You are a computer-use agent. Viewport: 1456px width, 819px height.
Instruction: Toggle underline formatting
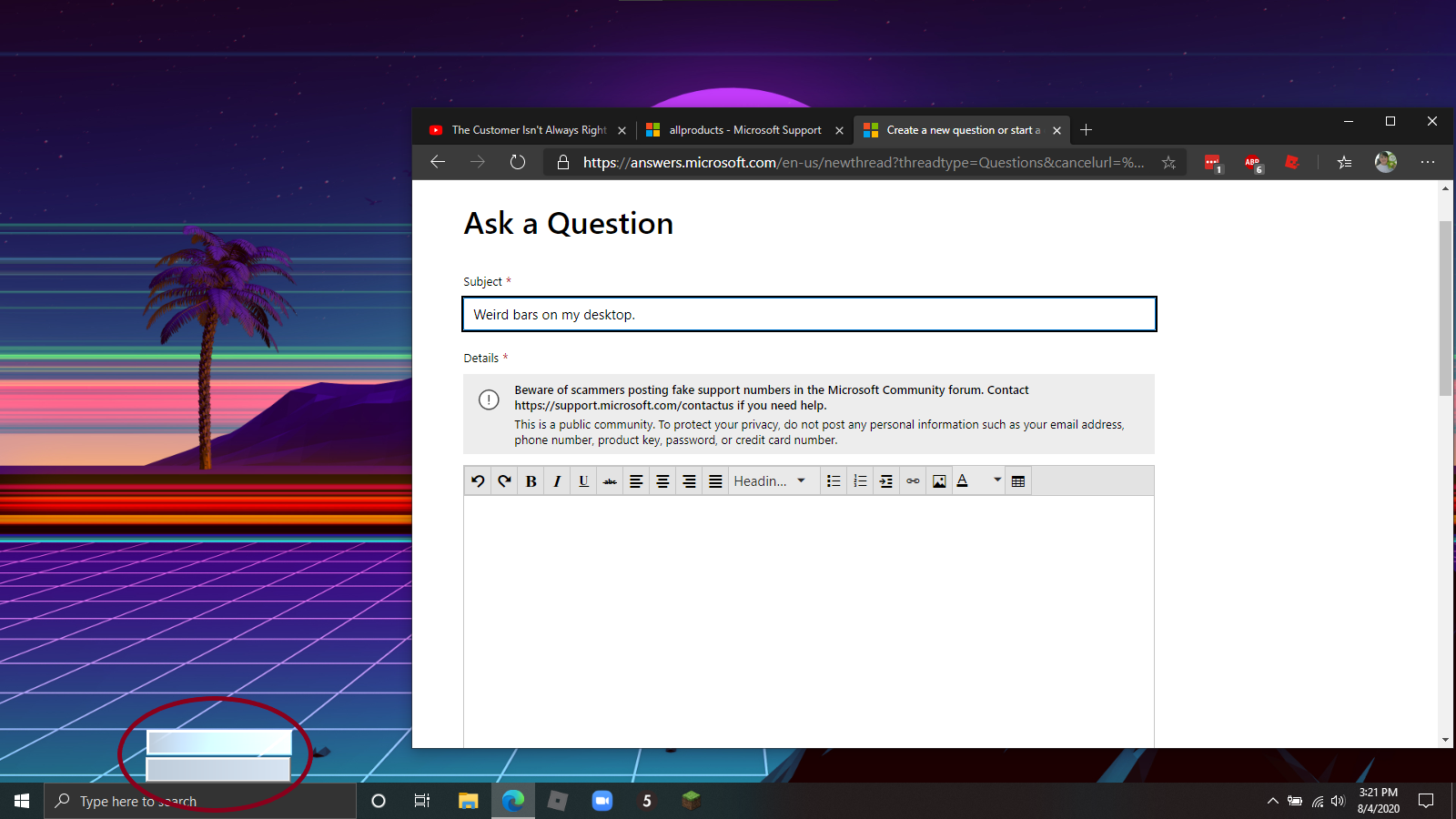click(x=583, y=481)
